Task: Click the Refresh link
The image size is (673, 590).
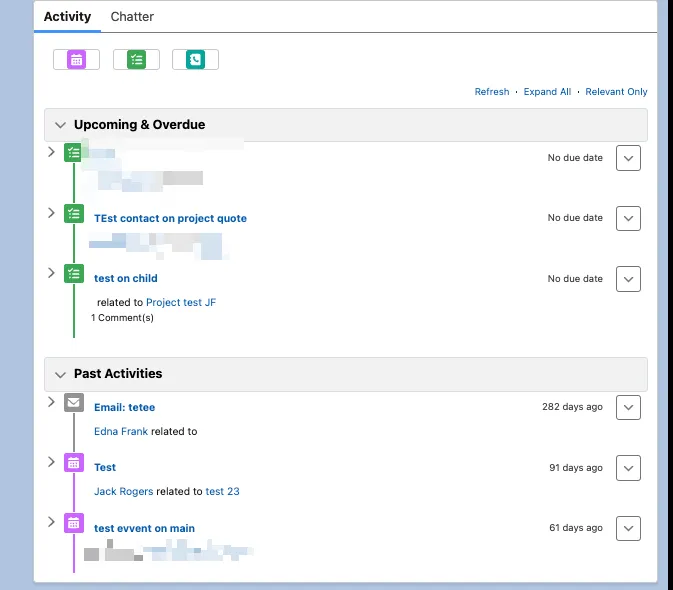Action: click(x=492, y=92)
